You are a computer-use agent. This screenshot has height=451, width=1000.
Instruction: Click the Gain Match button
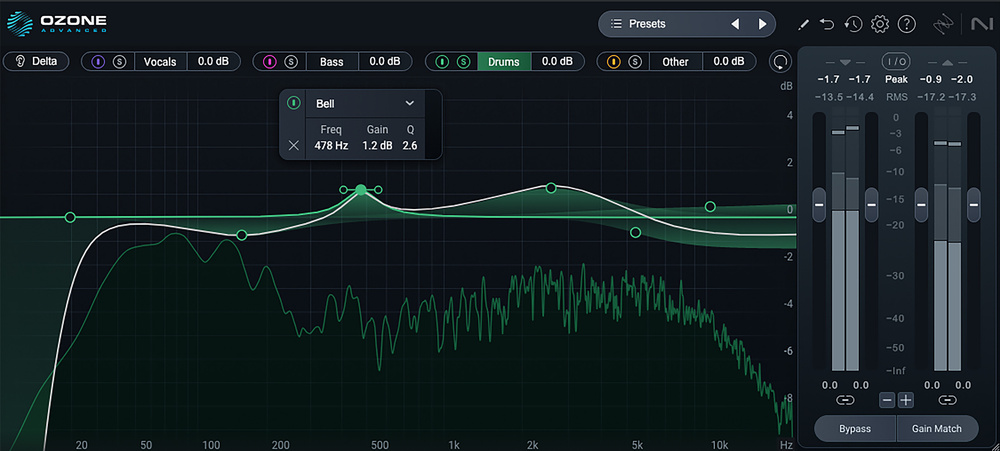click(936, 428)
